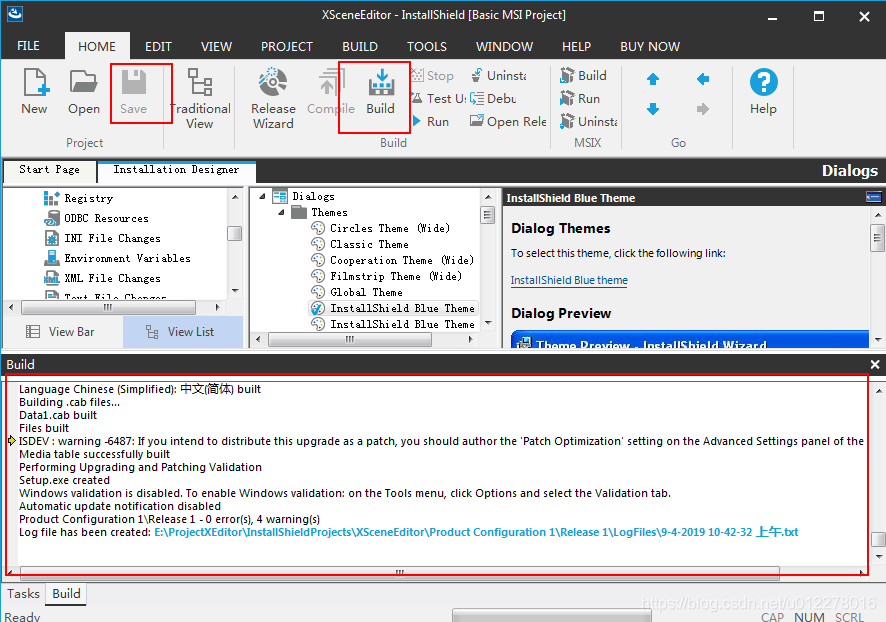Click View Bar button
The image size is (886, 622).
coord(61,332)
